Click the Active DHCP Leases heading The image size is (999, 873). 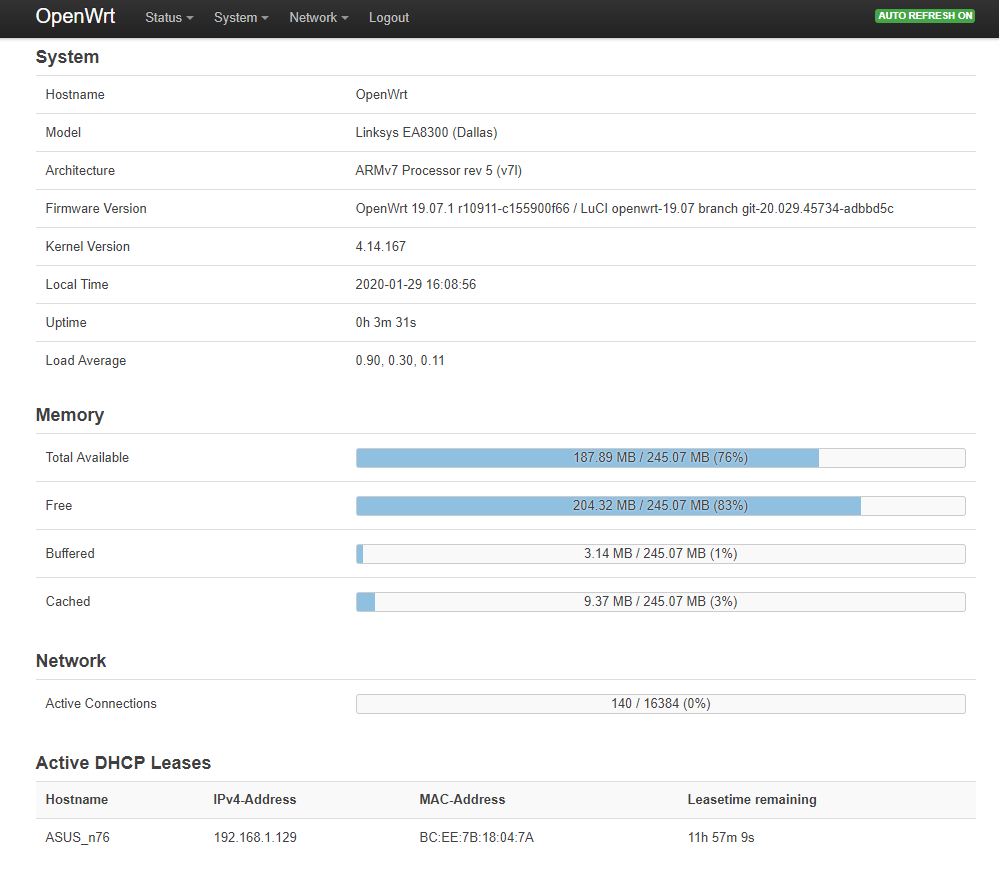[123, 763]
